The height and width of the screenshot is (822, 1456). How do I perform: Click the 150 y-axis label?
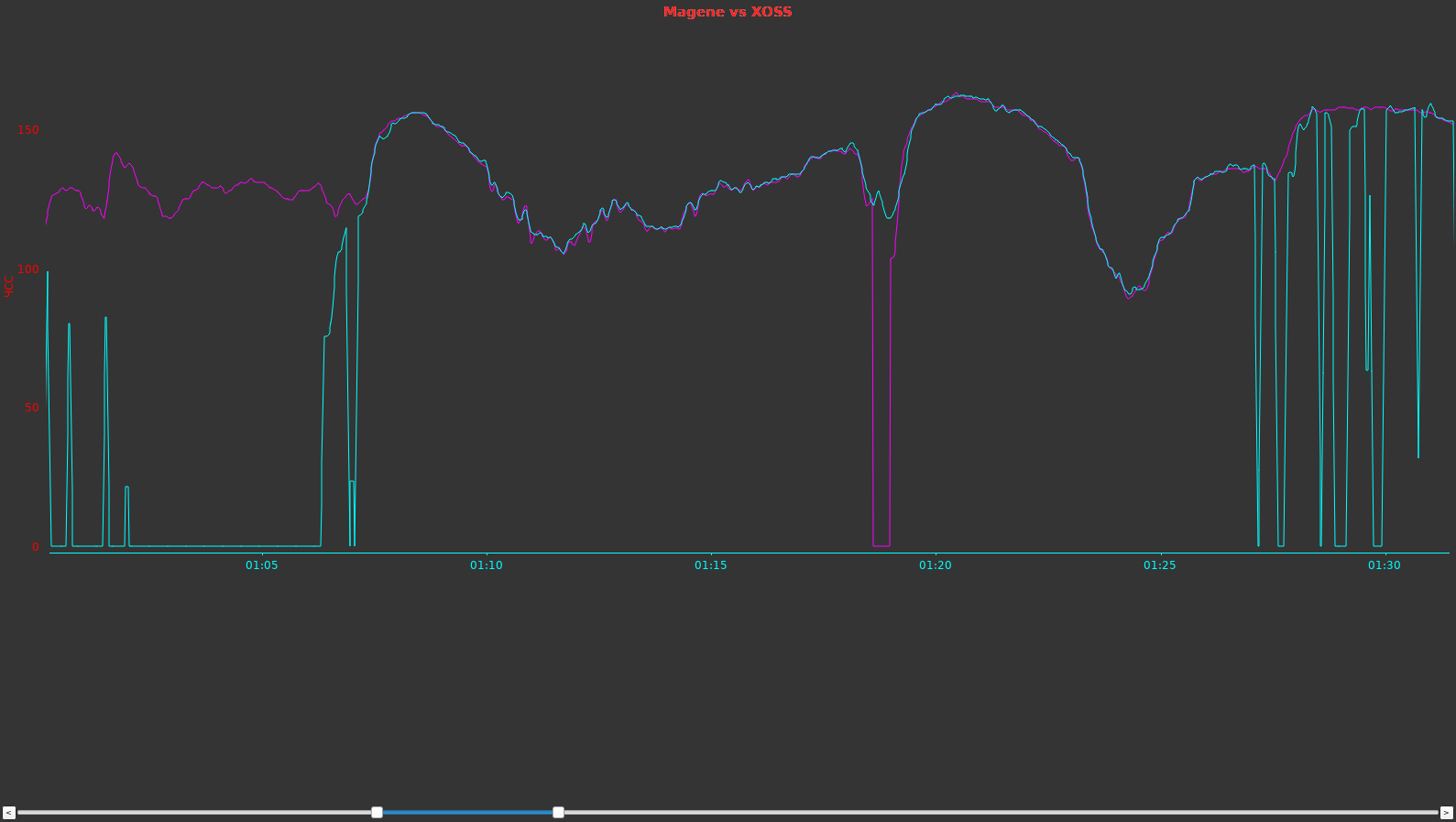click(28, 130)
